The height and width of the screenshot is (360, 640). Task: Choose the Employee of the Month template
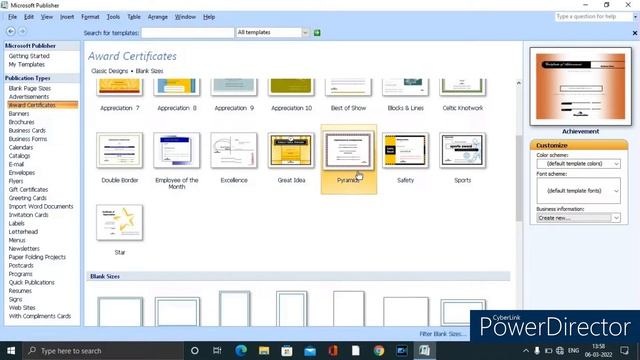point(177,150)
